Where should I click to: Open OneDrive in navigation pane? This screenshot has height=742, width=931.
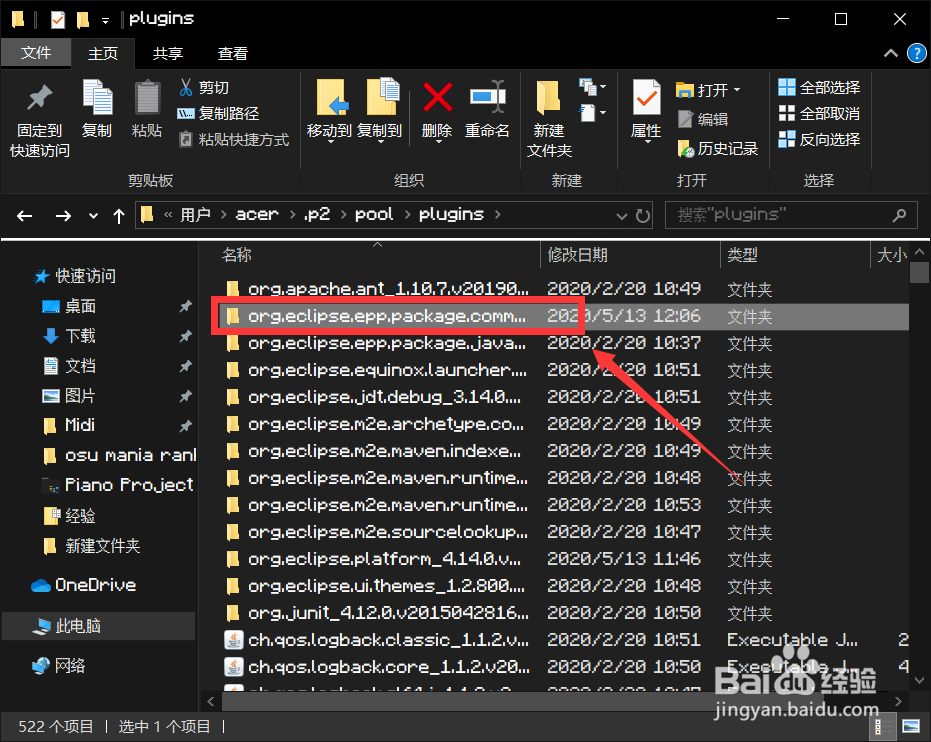click(84, 585)
